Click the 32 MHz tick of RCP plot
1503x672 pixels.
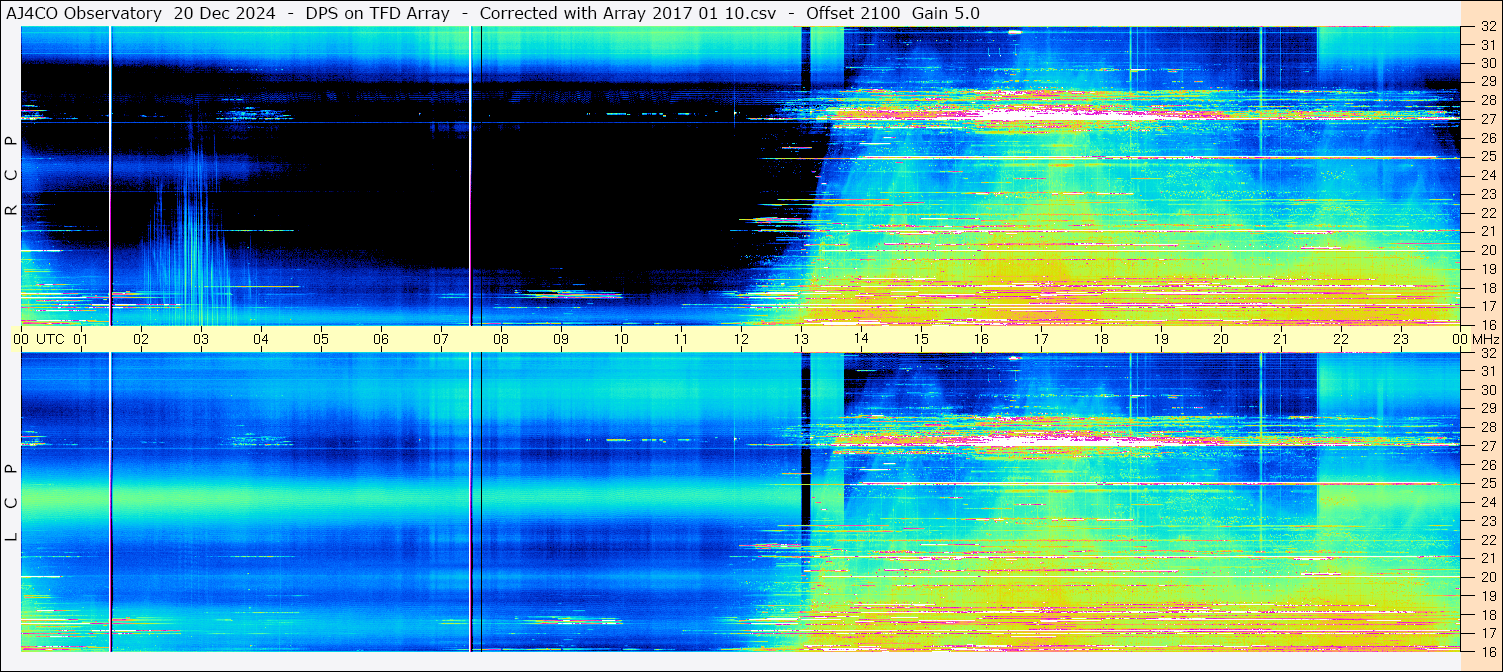[1487, 27]
